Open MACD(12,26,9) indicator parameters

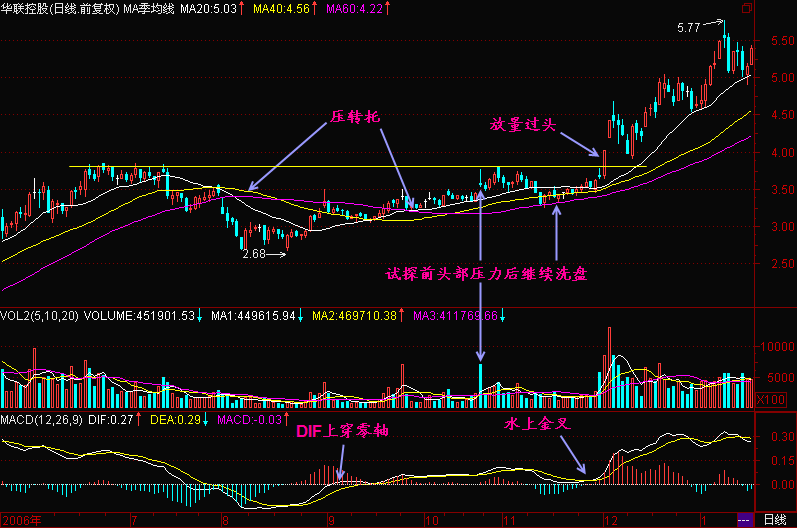[42, 417]
